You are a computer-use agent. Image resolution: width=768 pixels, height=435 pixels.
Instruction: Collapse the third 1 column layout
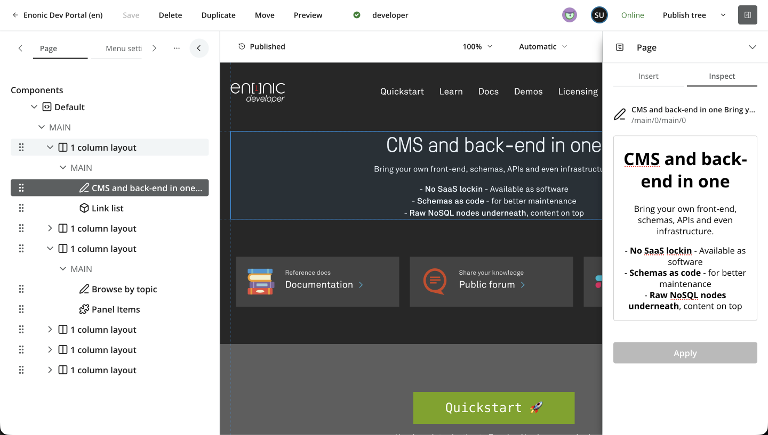[50, 248]
